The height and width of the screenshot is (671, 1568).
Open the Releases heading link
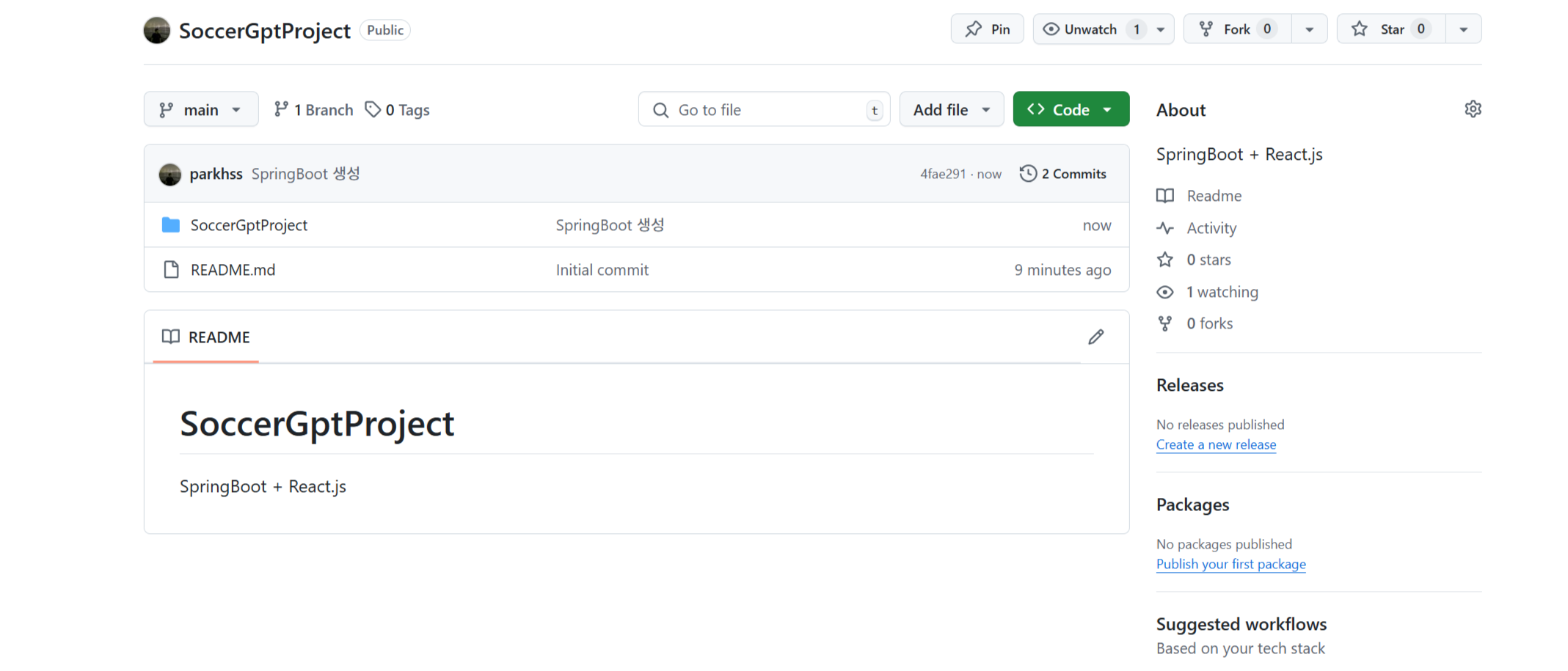click(x=1189, y=385)
